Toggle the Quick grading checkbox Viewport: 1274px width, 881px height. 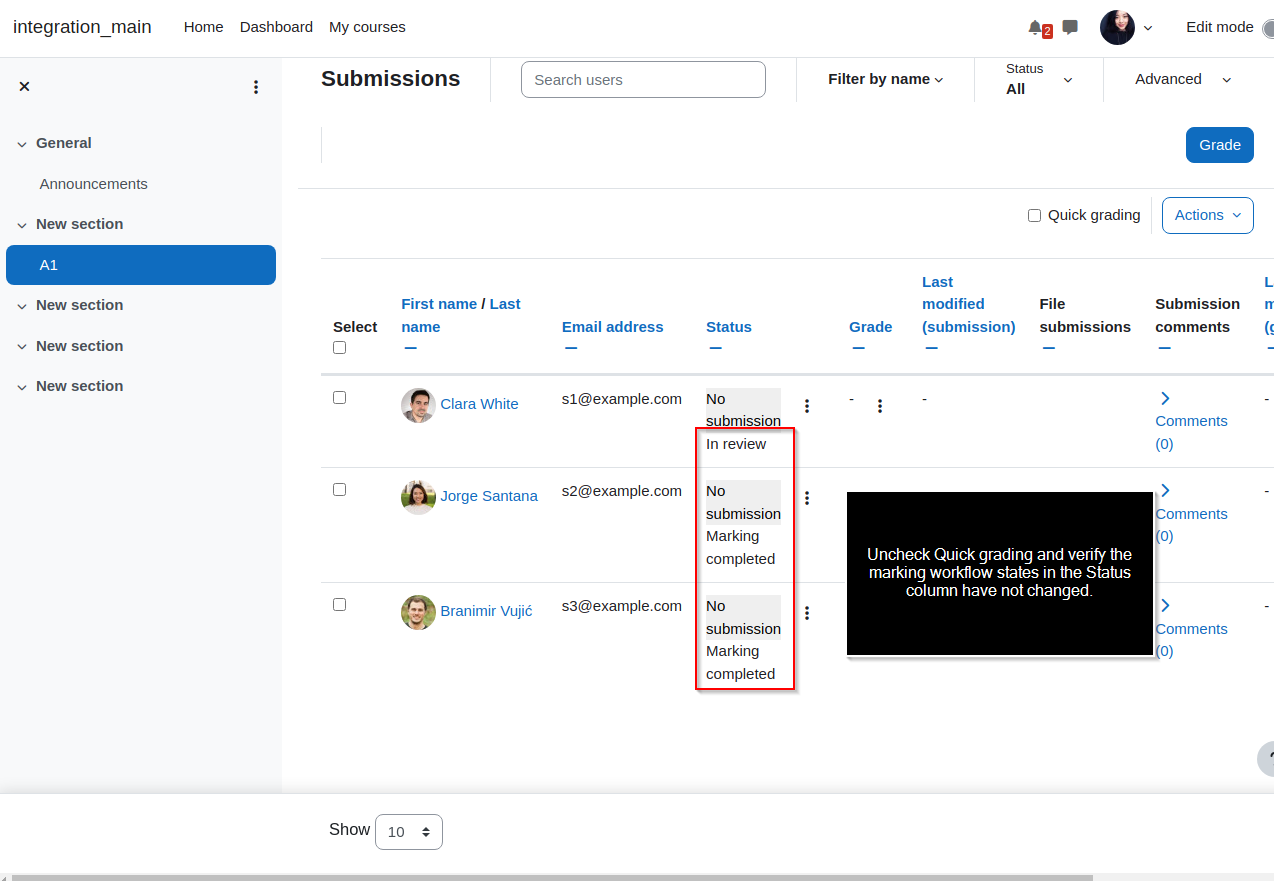click(x=1035, y=215)
